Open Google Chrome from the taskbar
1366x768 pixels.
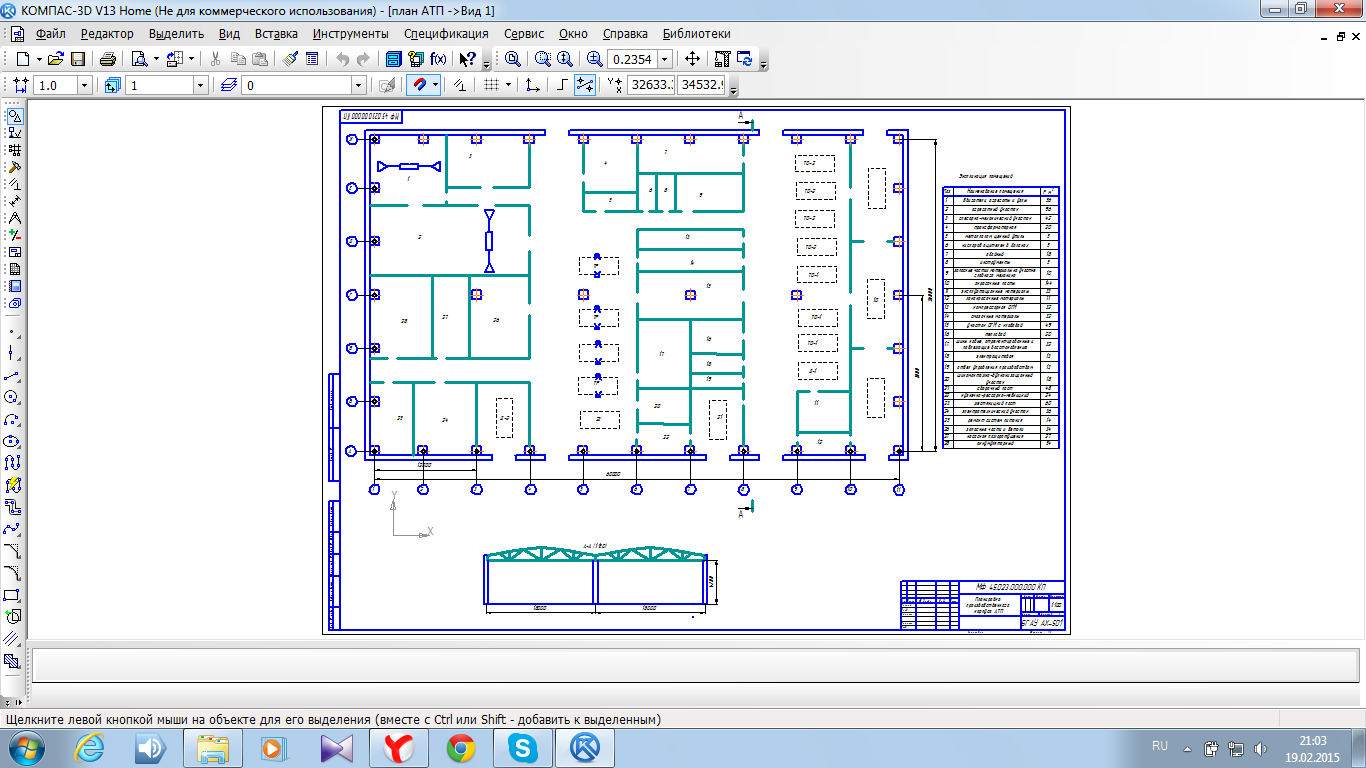coord(460,747)
